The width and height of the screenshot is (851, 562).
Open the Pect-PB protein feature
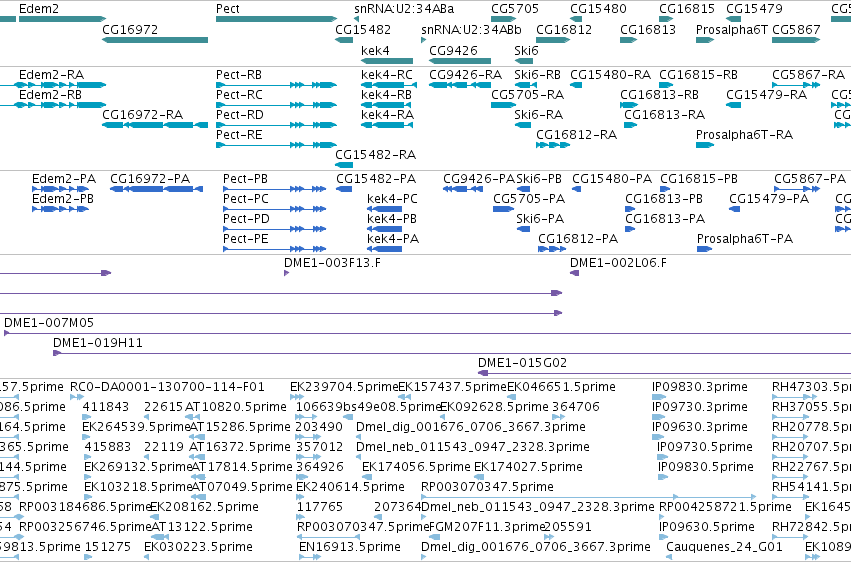pos(275,189)
